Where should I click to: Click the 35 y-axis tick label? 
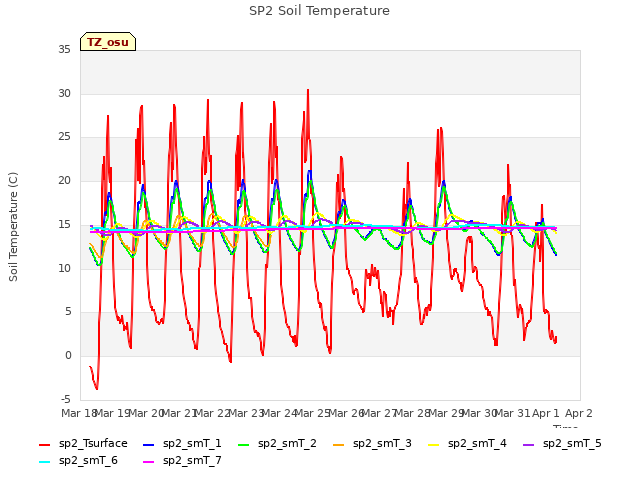[64, 50]
